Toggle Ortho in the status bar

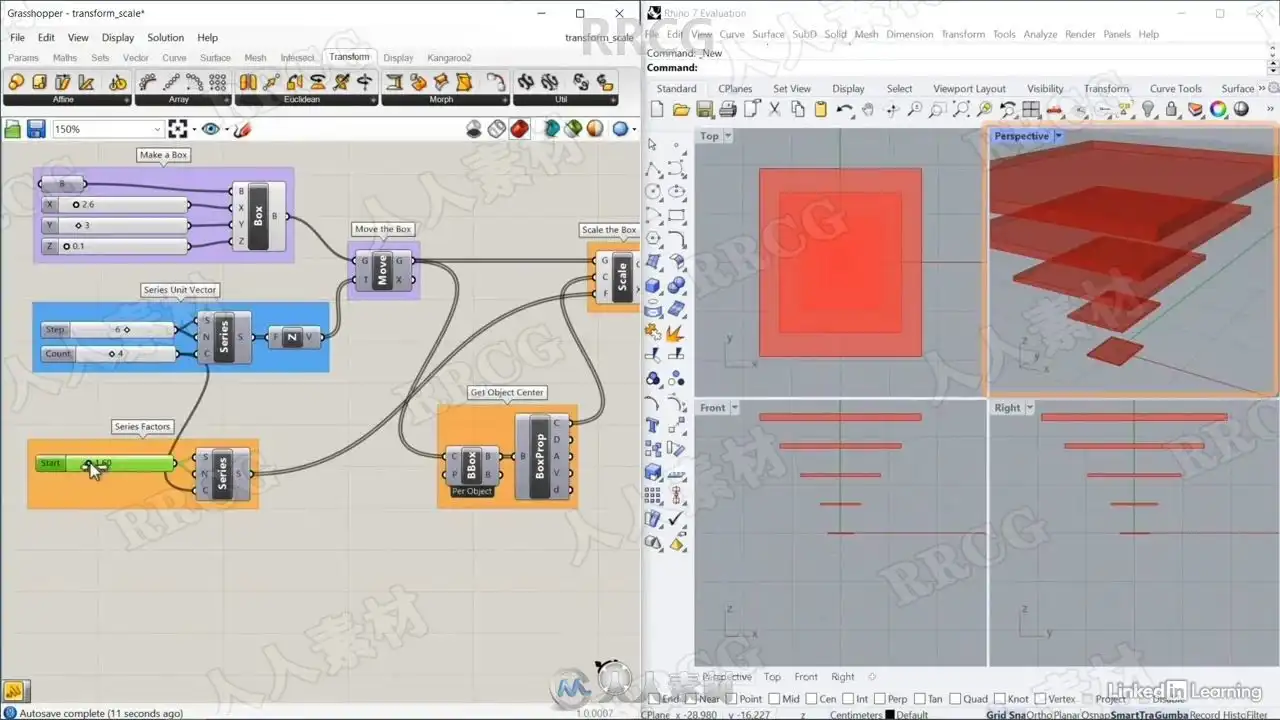coord(1038,714)
